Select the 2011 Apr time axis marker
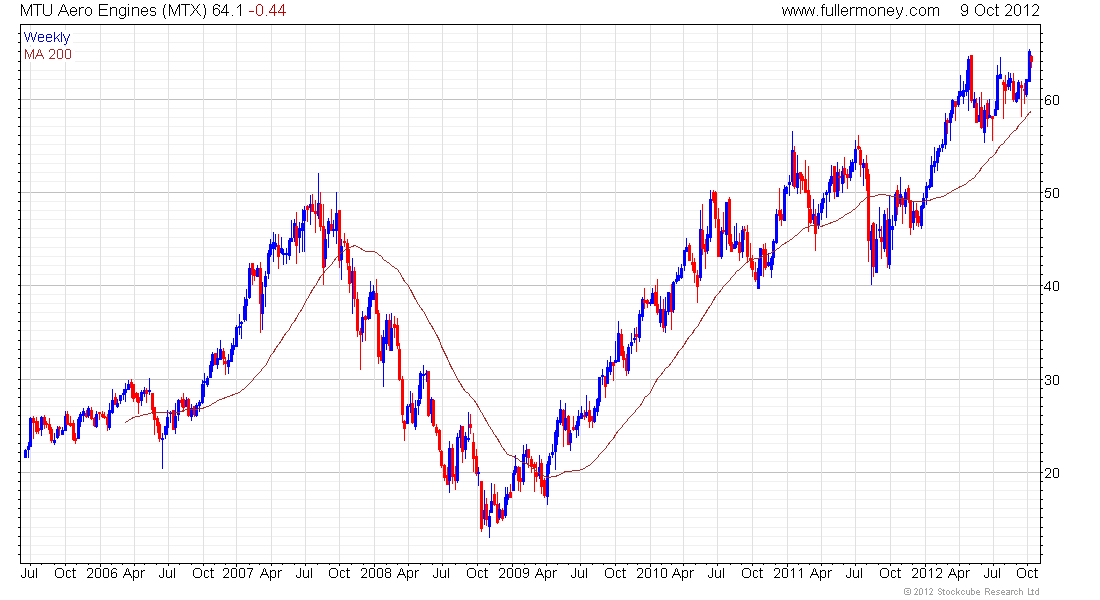The height and width of the screenshot is (600, 1100). (804, 574)
